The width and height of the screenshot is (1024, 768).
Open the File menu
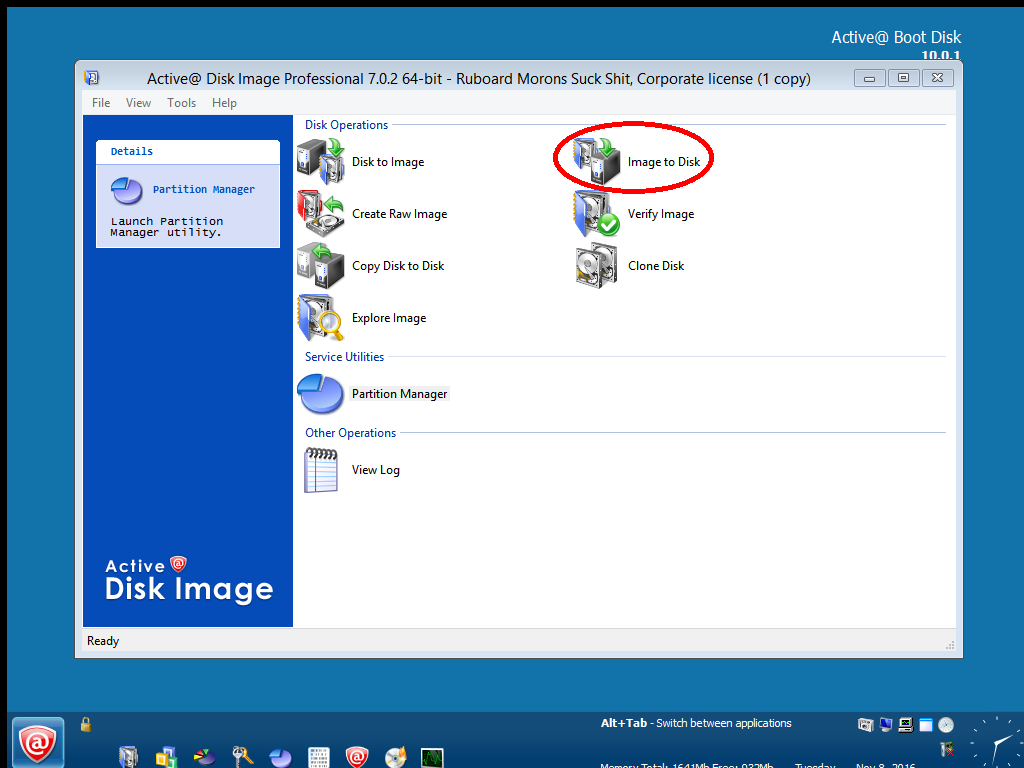[x=100, y=102]
